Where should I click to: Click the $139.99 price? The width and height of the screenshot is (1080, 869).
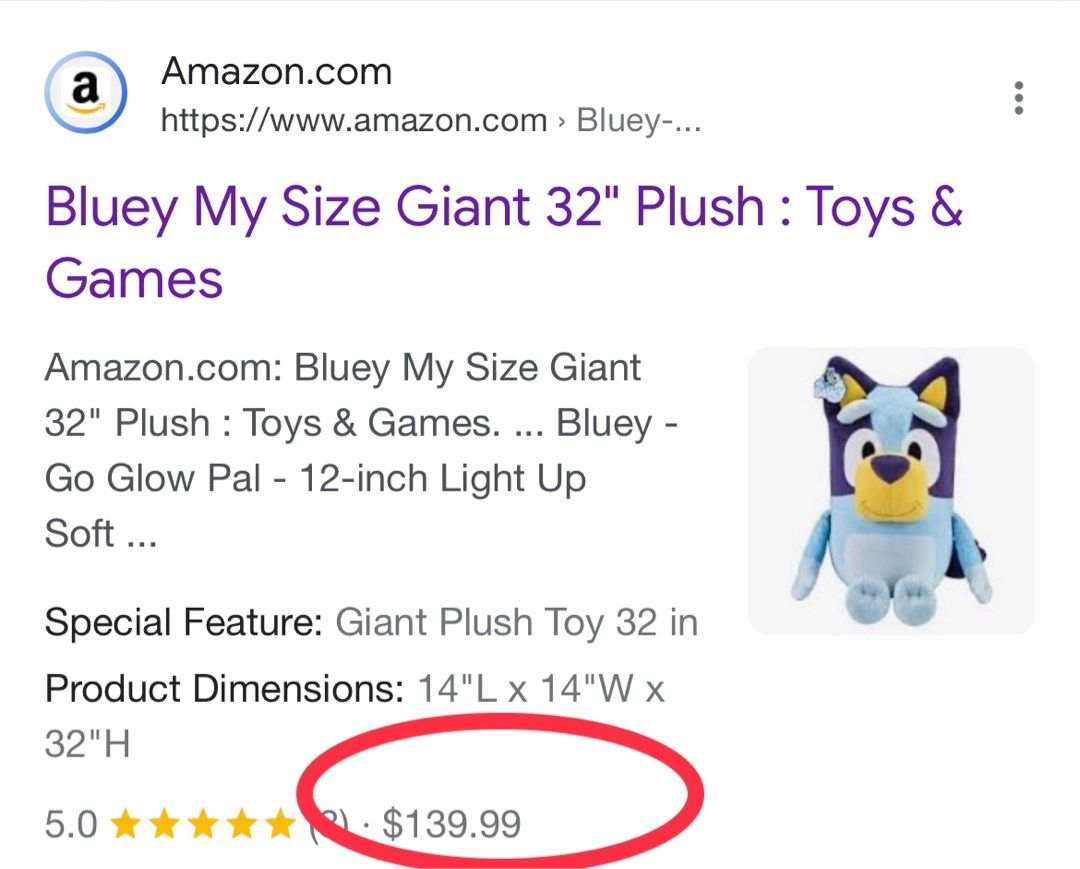(451, 824)
